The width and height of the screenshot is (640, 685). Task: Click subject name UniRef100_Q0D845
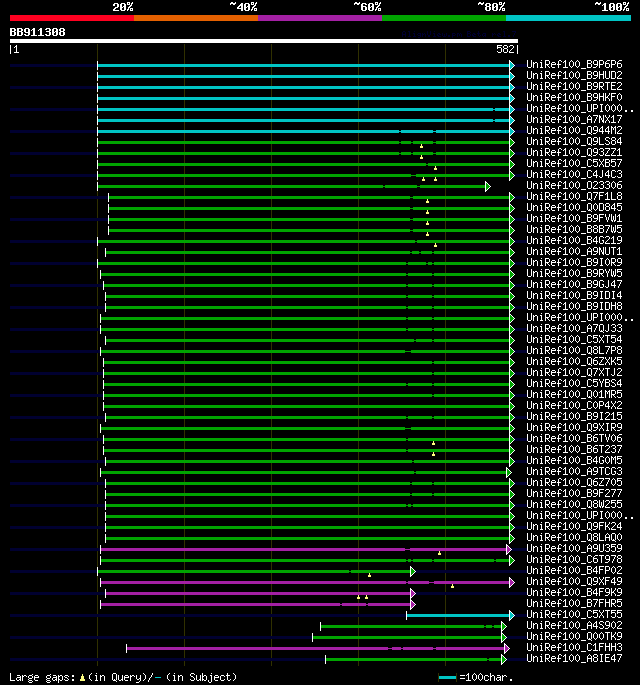(574, 208)
